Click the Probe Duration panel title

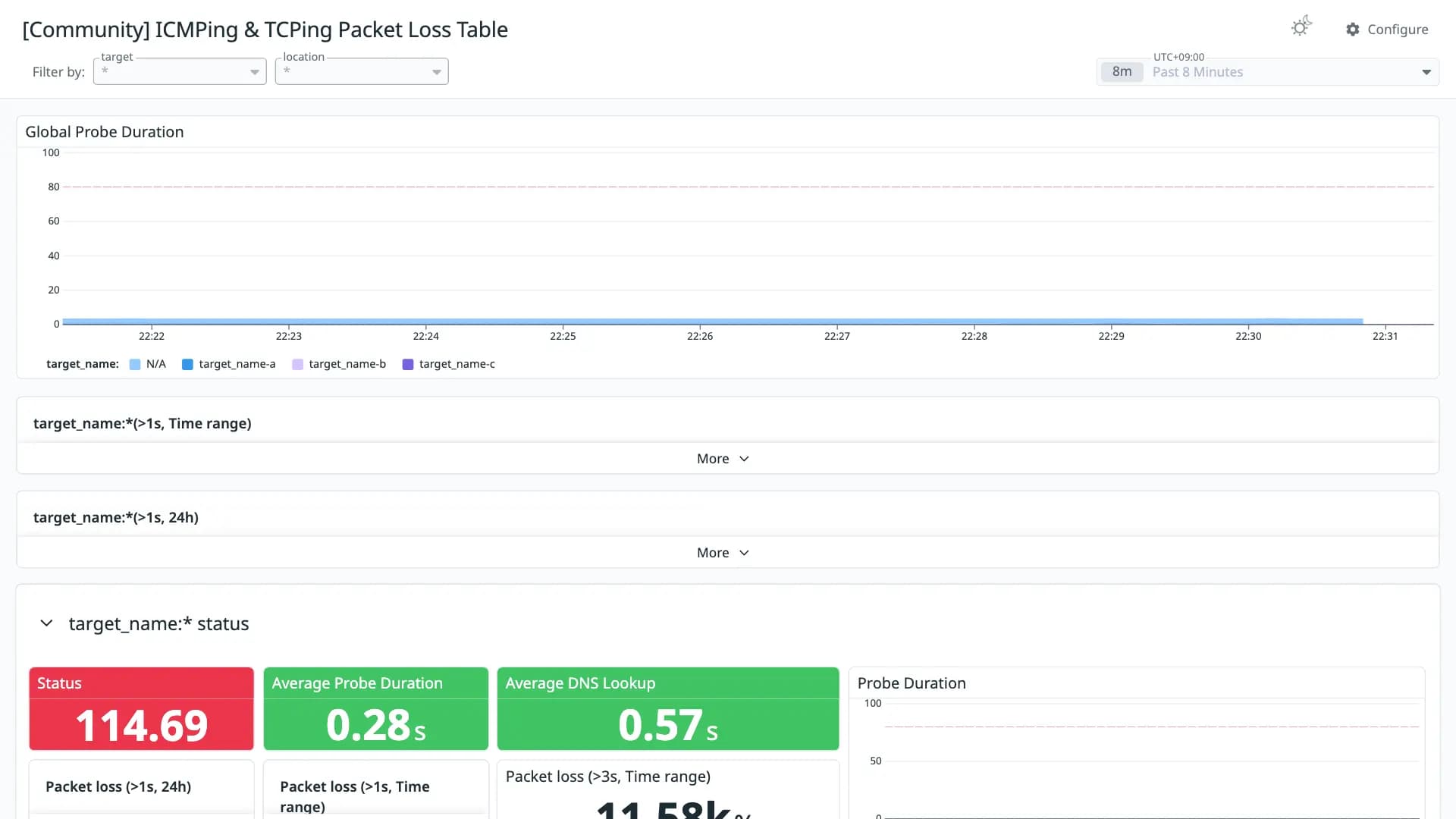912,683
